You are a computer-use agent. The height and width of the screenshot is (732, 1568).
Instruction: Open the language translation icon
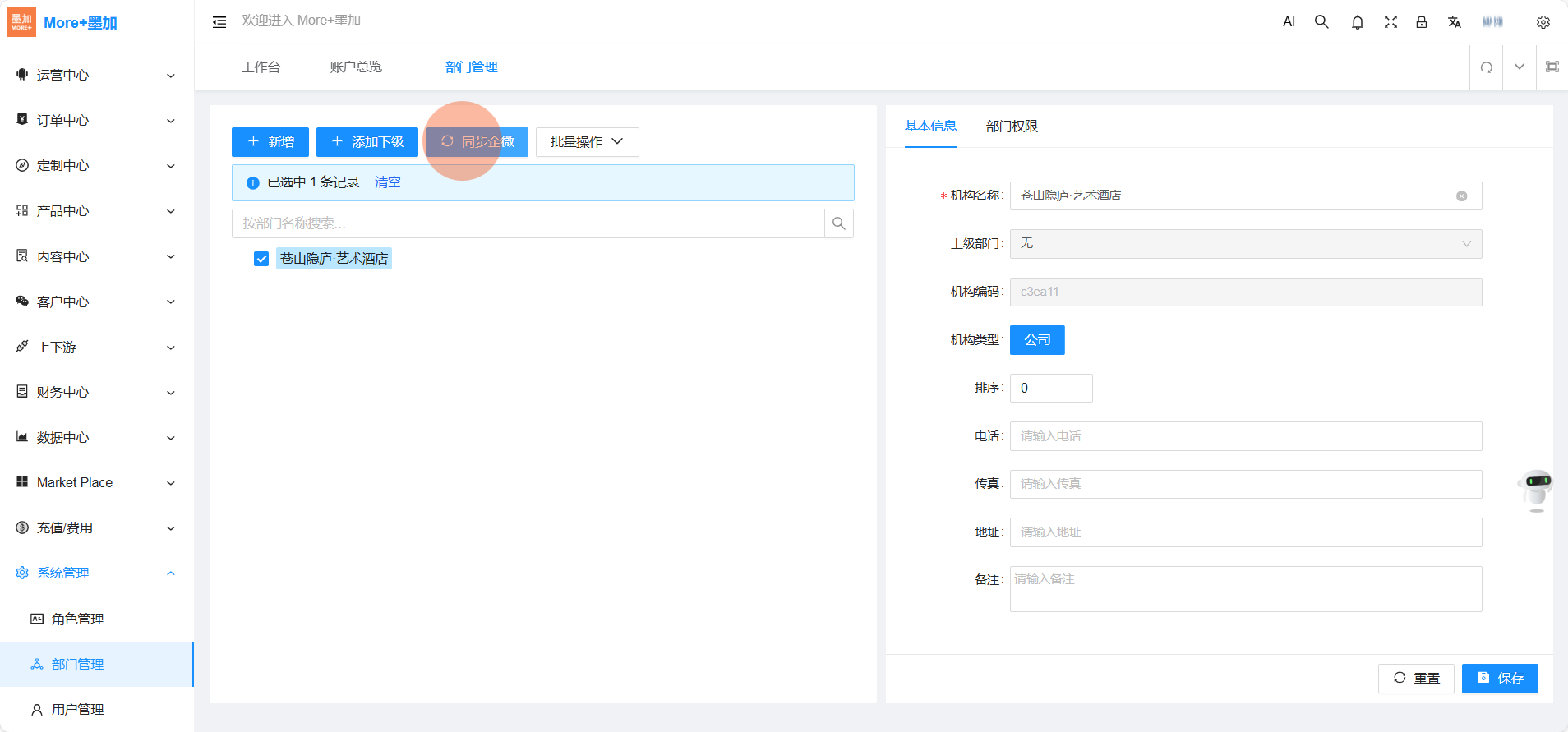pyautogui.click(x=1454, y=22)
